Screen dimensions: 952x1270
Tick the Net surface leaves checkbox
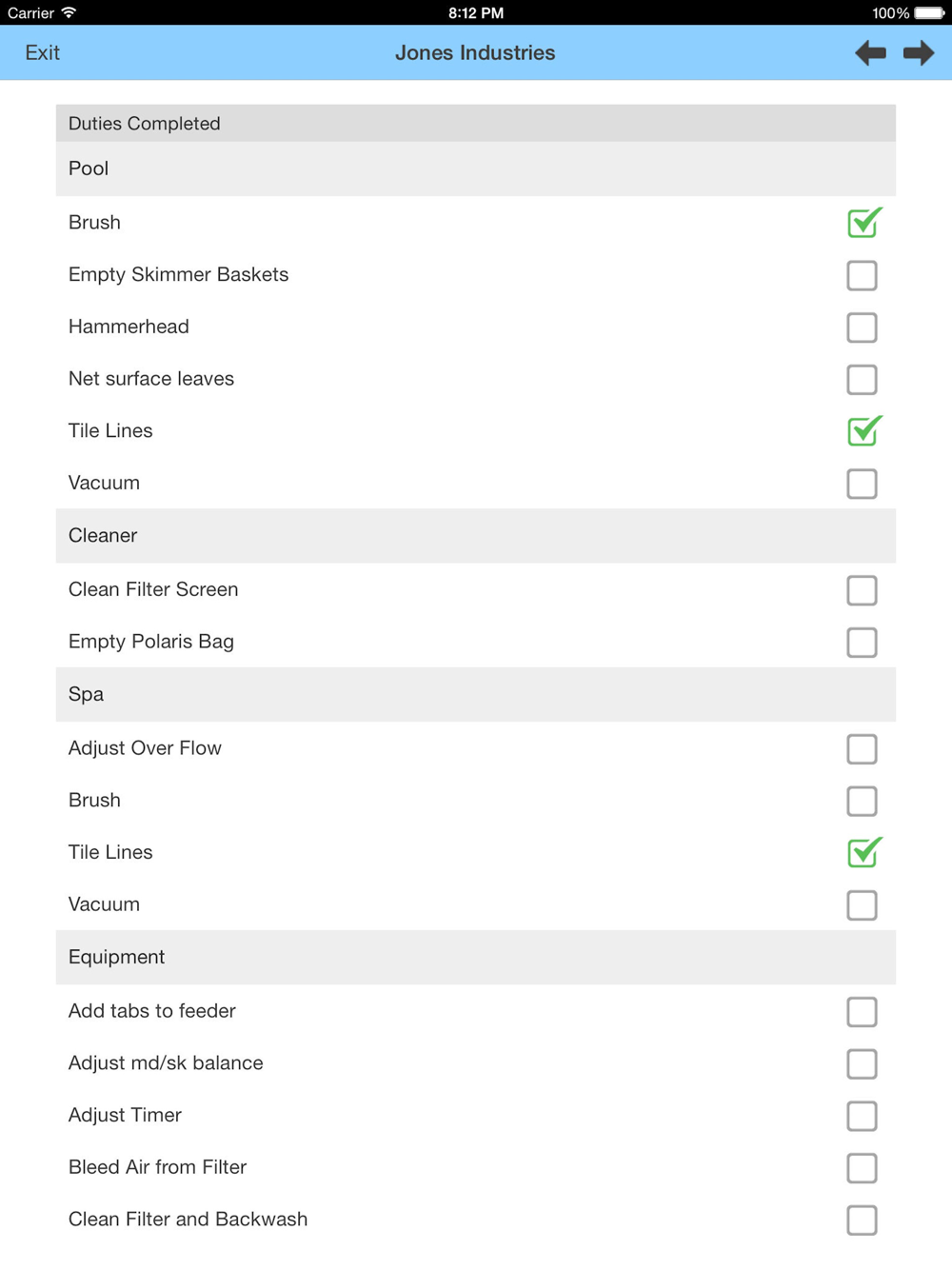pos(862,379)
